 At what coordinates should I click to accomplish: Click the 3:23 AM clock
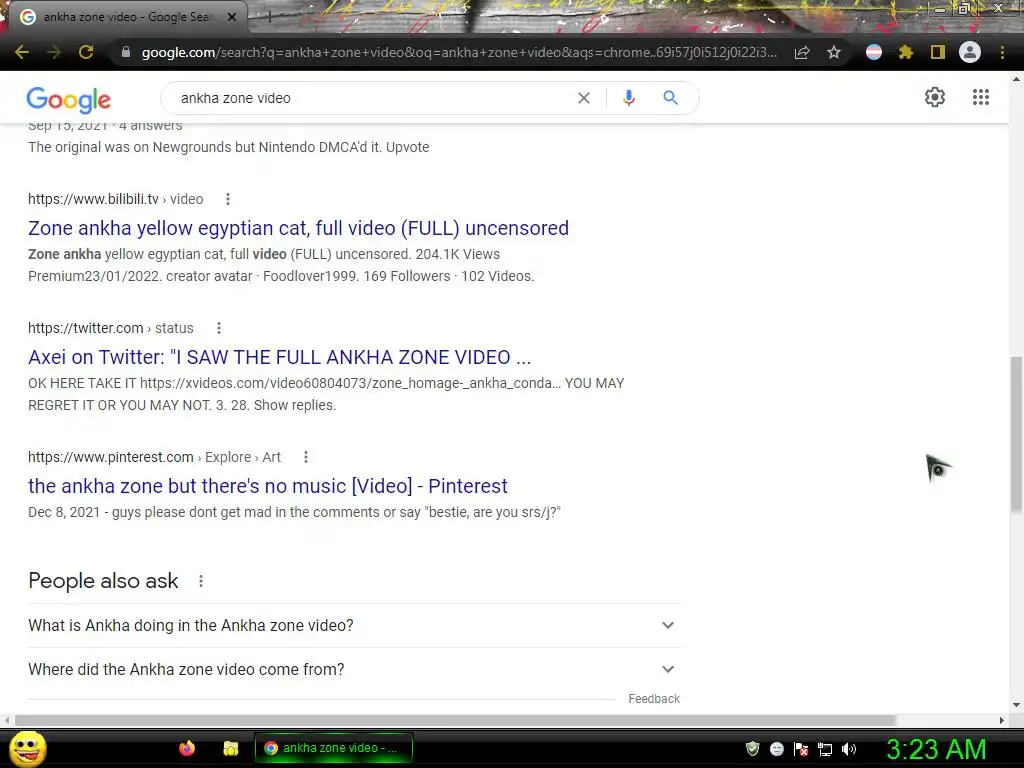[936, 749]
